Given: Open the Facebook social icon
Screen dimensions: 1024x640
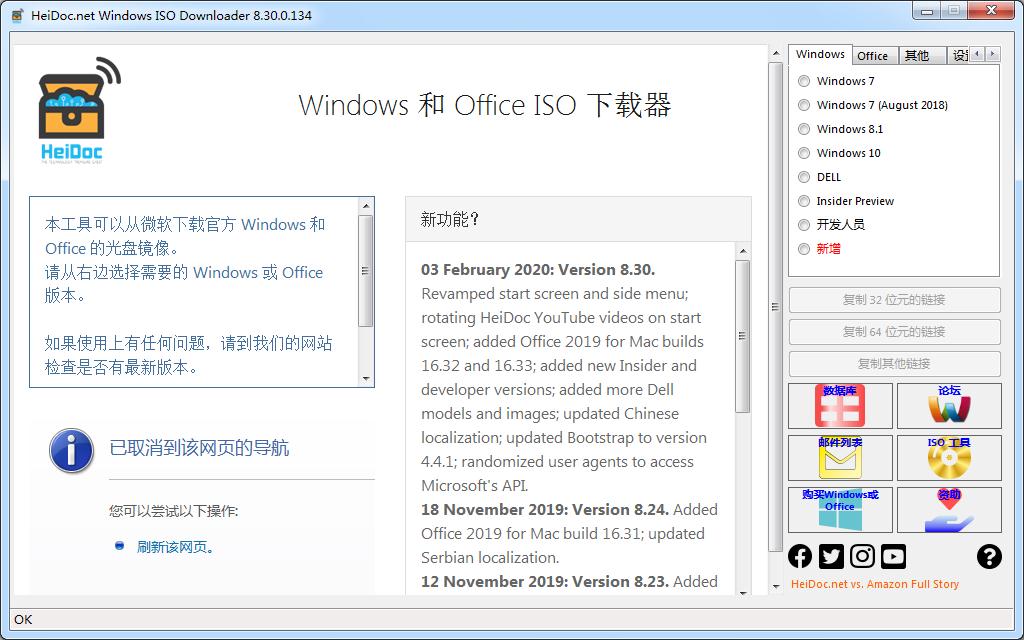Looking at the screenshot, I should click(800, 556).
